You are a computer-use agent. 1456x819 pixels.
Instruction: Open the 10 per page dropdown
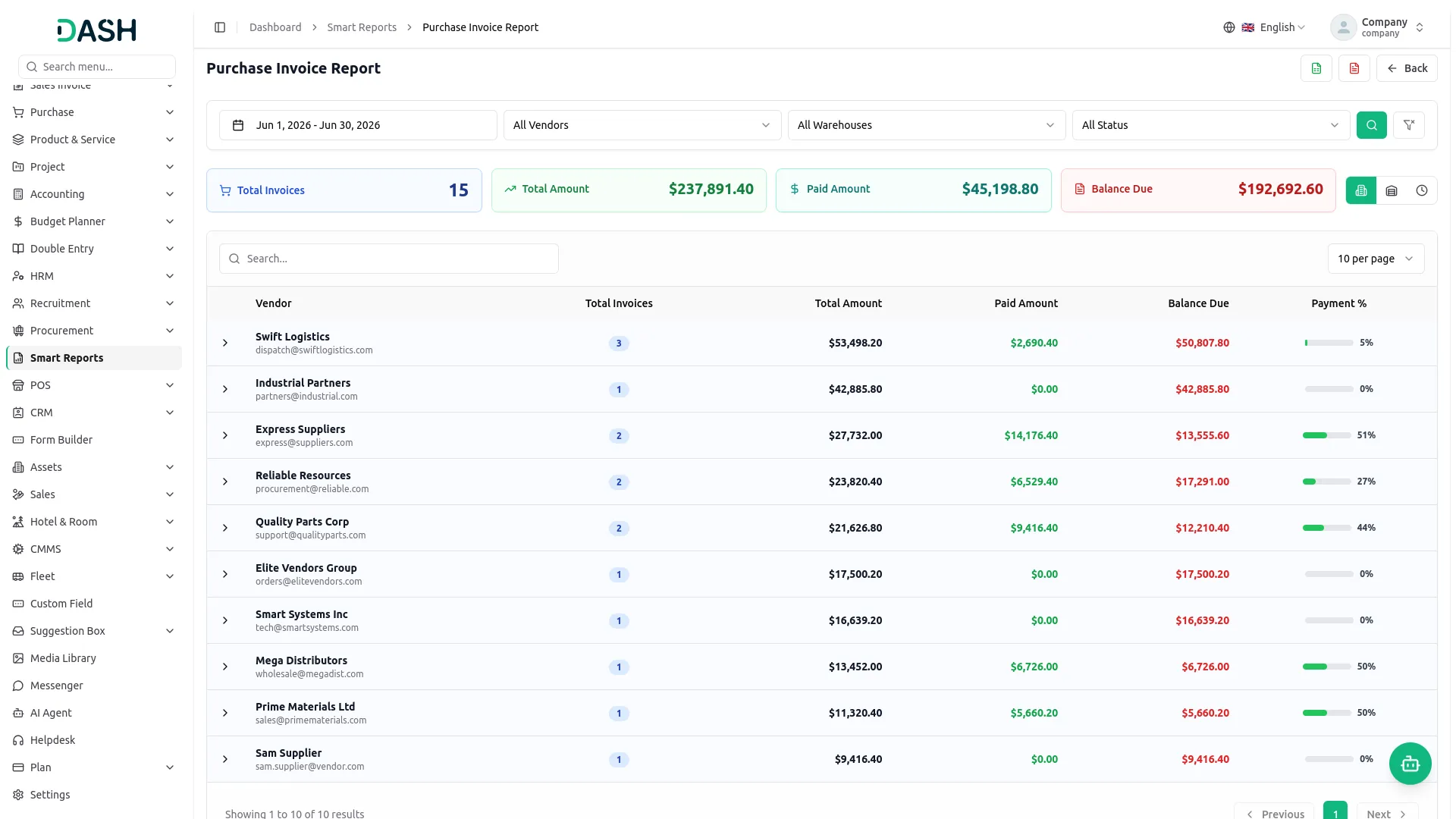1376,259
